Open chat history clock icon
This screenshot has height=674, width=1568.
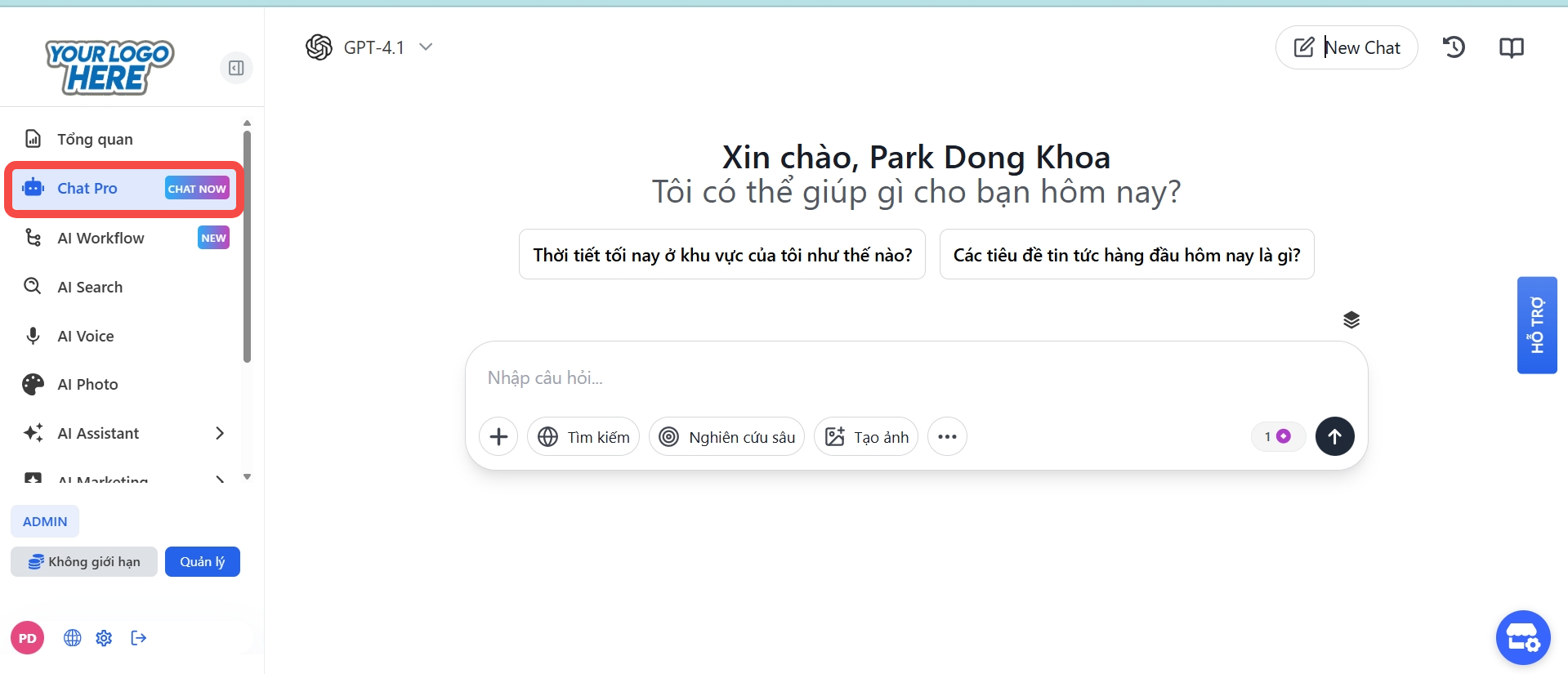click(x=1454, y=47)
